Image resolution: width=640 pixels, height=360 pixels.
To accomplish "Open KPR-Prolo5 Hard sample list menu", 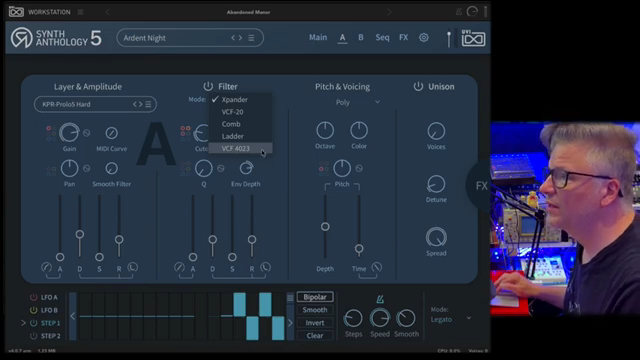I will coord(148,104).
